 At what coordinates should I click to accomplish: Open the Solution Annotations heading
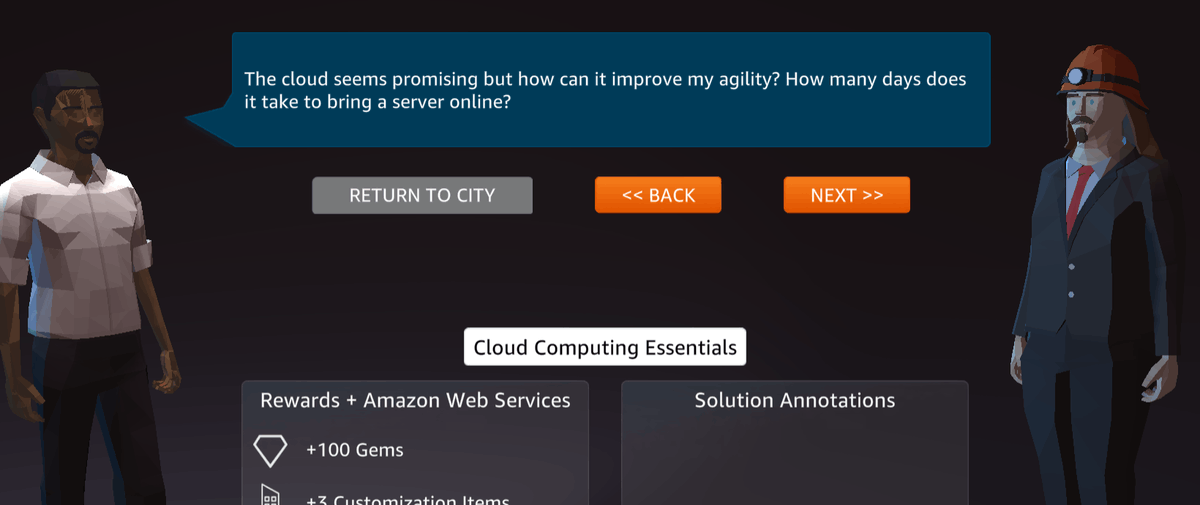pos(795,400)
